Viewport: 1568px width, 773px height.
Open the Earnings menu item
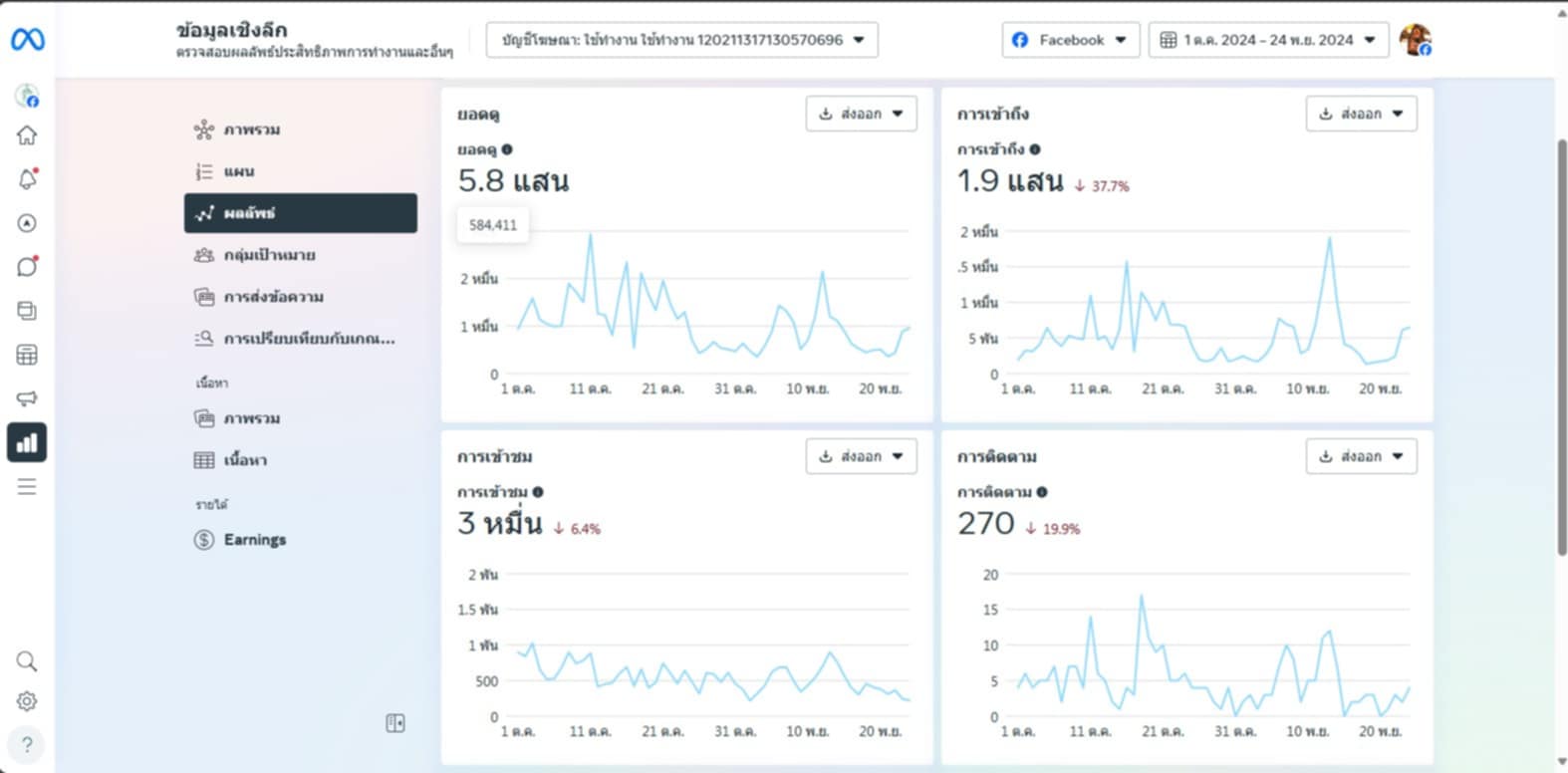point(254,540)
